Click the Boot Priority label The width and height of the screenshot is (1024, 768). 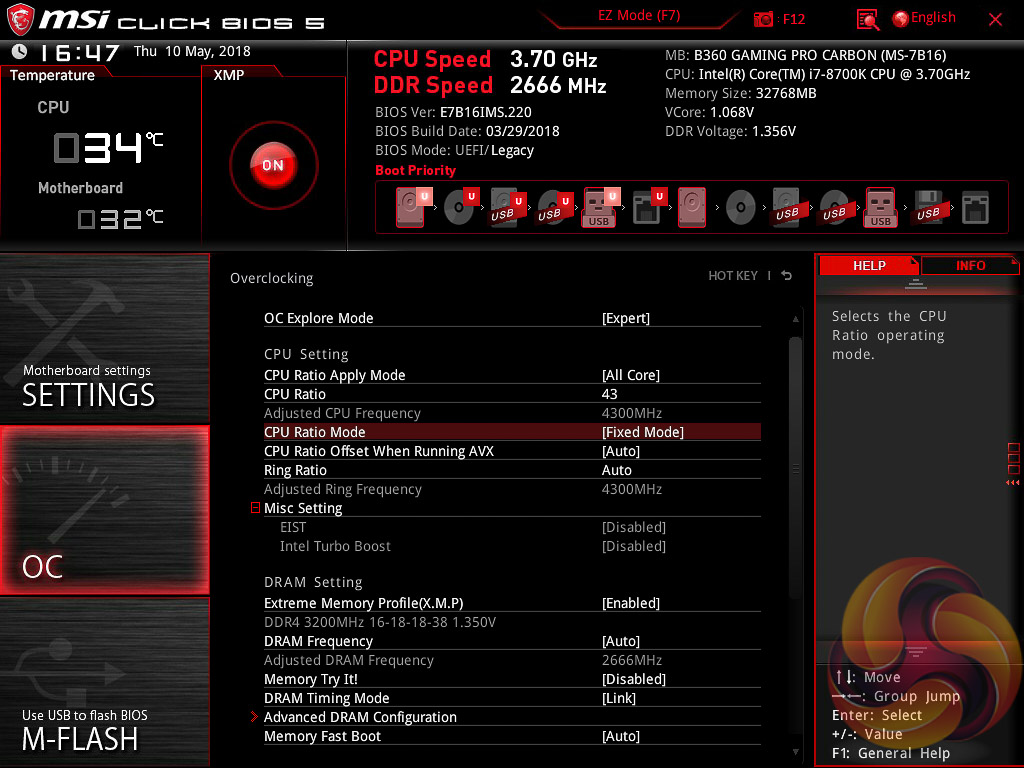[x=415, y=170]
